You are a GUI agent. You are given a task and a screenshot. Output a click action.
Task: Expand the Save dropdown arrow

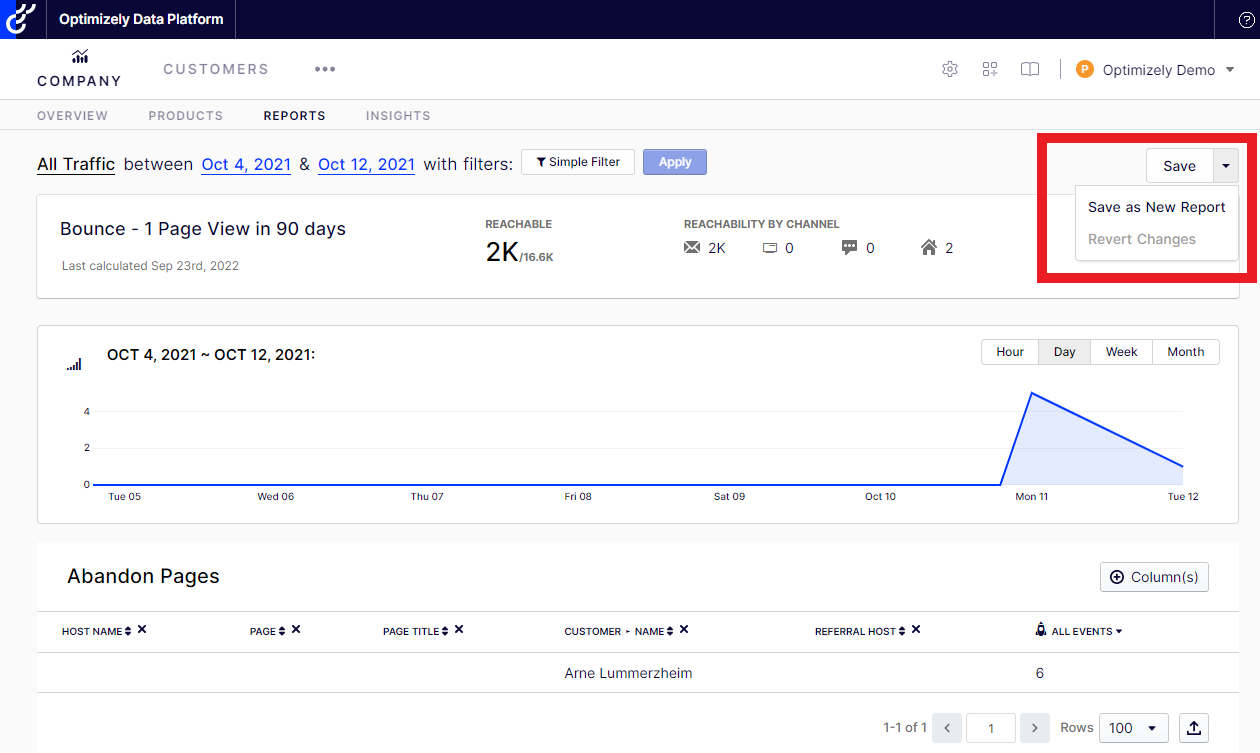pyautogui.click(x=1226, y=166)
